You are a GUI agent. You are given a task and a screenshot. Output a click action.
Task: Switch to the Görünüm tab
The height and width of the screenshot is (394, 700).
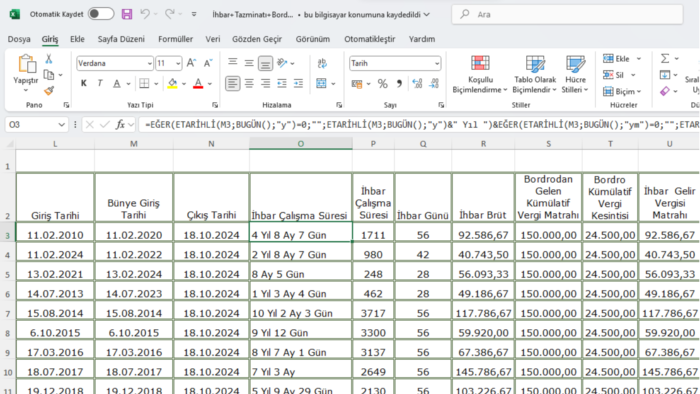click(x=312, y=39)
